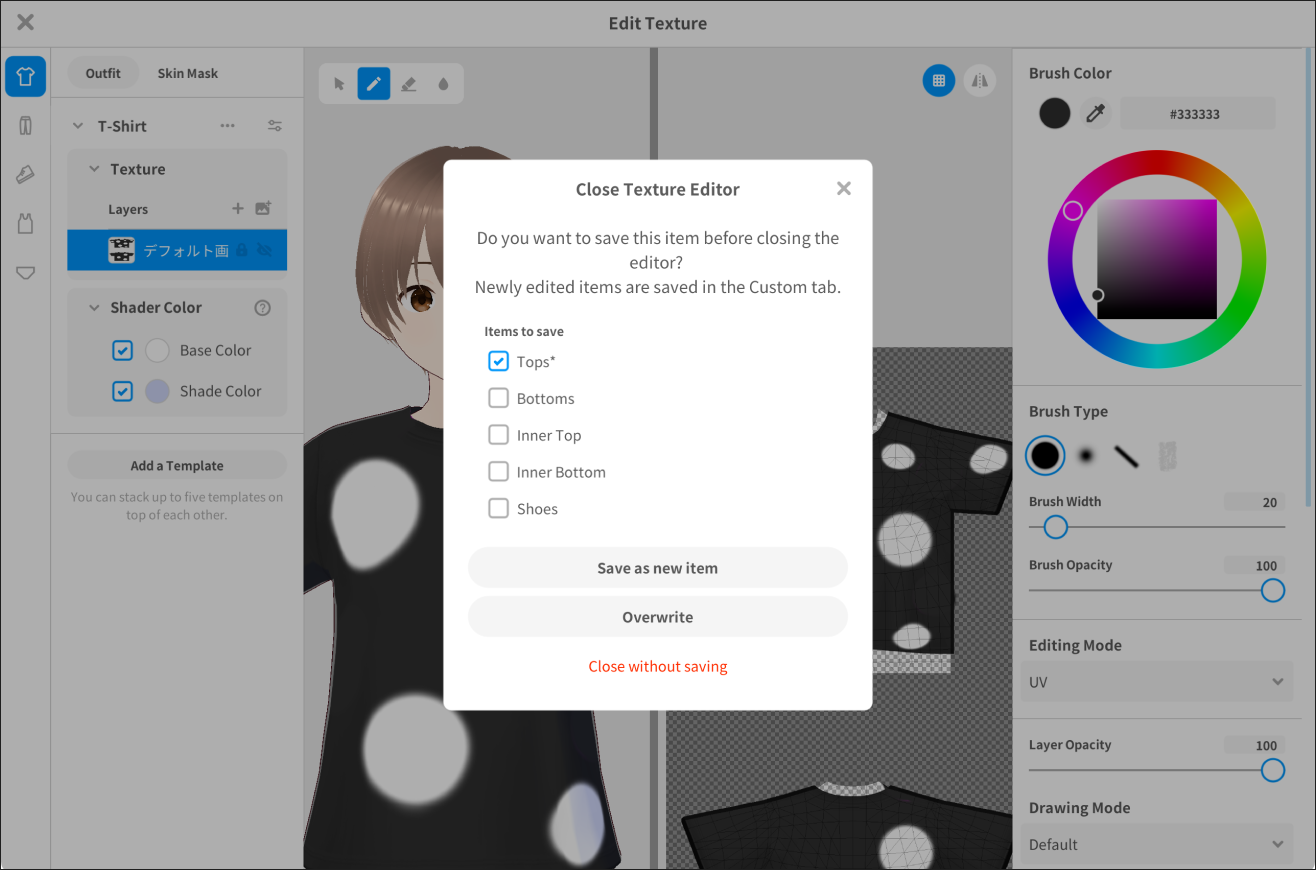The image size is (1316, 870).
Task: Collapse the T-Shirt section chevron
Action: pos(78,126)
